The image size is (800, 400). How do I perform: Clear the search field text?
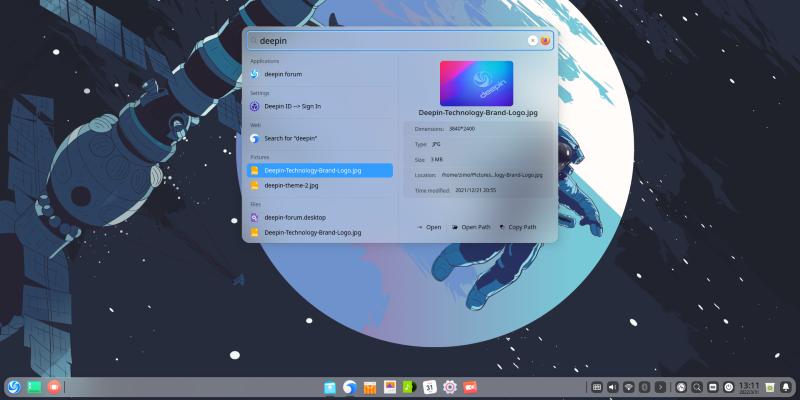[x=533, y=41]
